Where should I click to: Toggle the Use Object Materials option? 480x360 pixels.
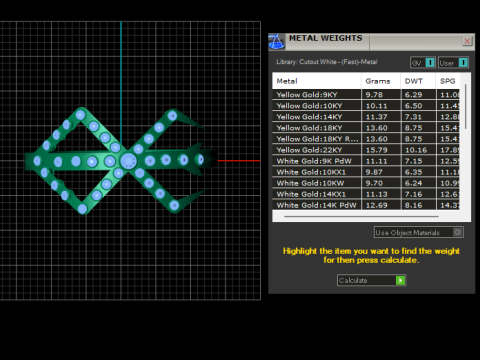tap(419, 232)
